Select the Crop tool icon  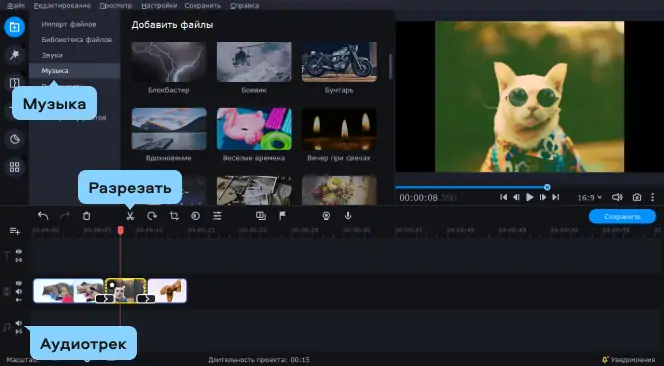pyautogui.click(x=174, y=216)
